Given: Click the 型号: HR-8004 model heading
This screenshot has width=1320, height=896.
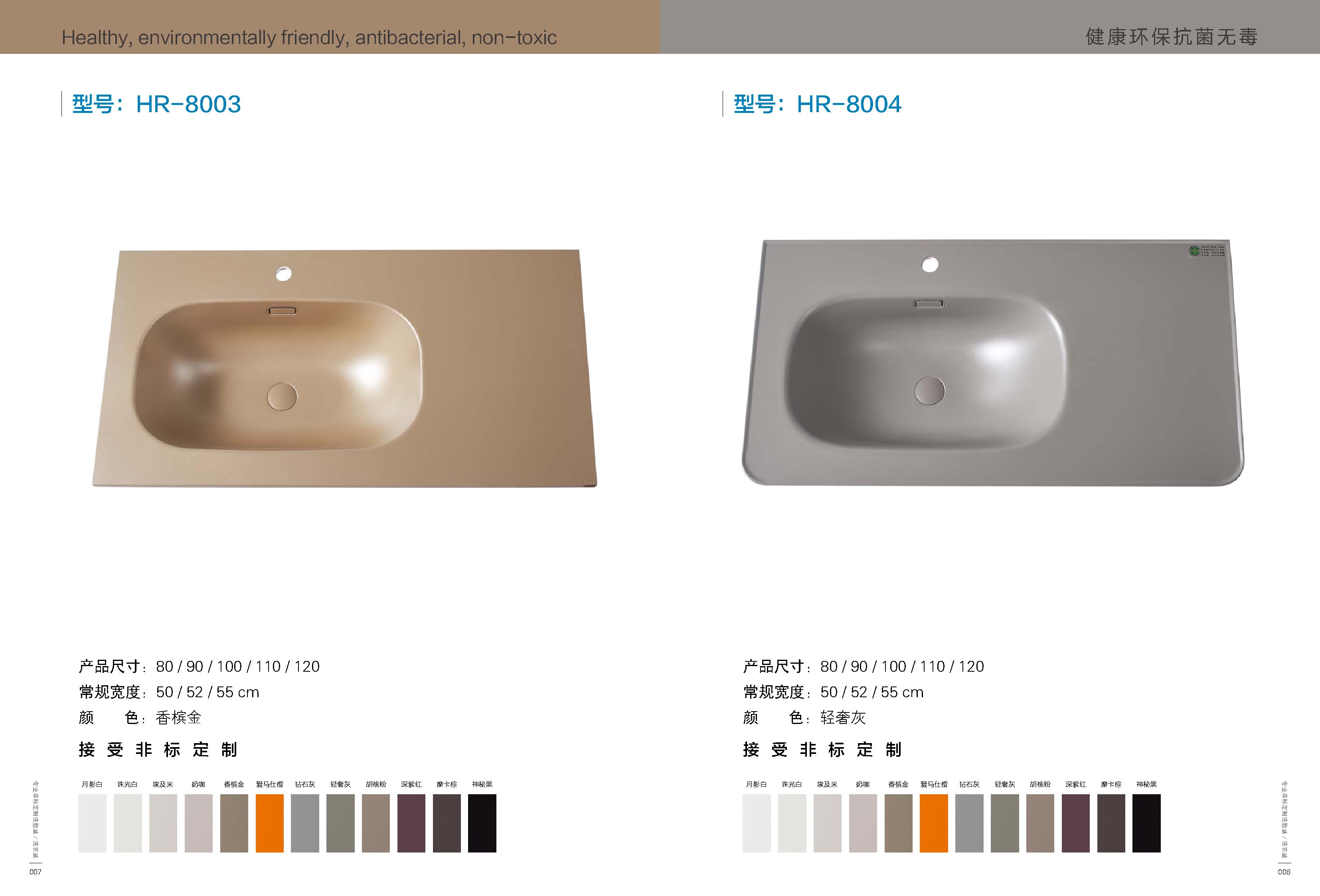Looking at the screenshot, I should tap(817, 104).
